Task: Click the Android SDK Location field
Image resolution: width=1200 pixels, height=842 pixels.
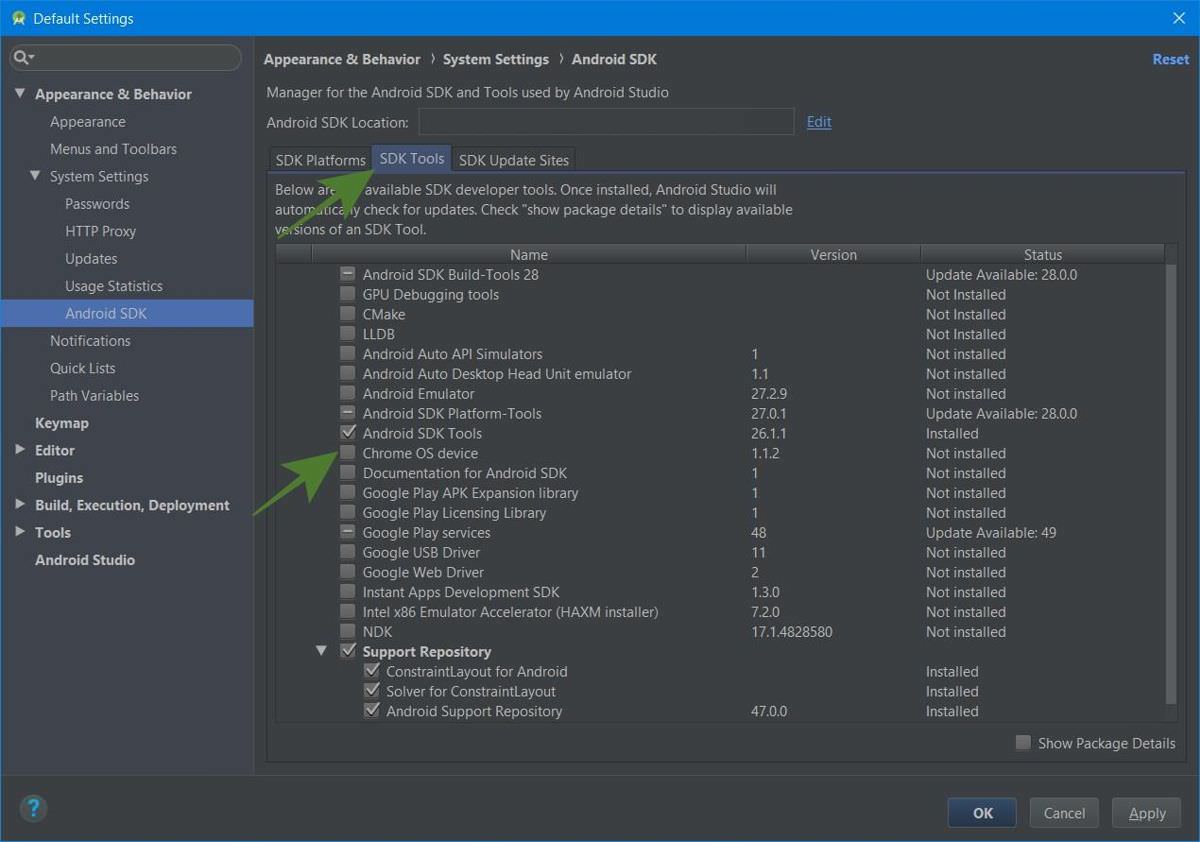Action: tap(606, 122)
